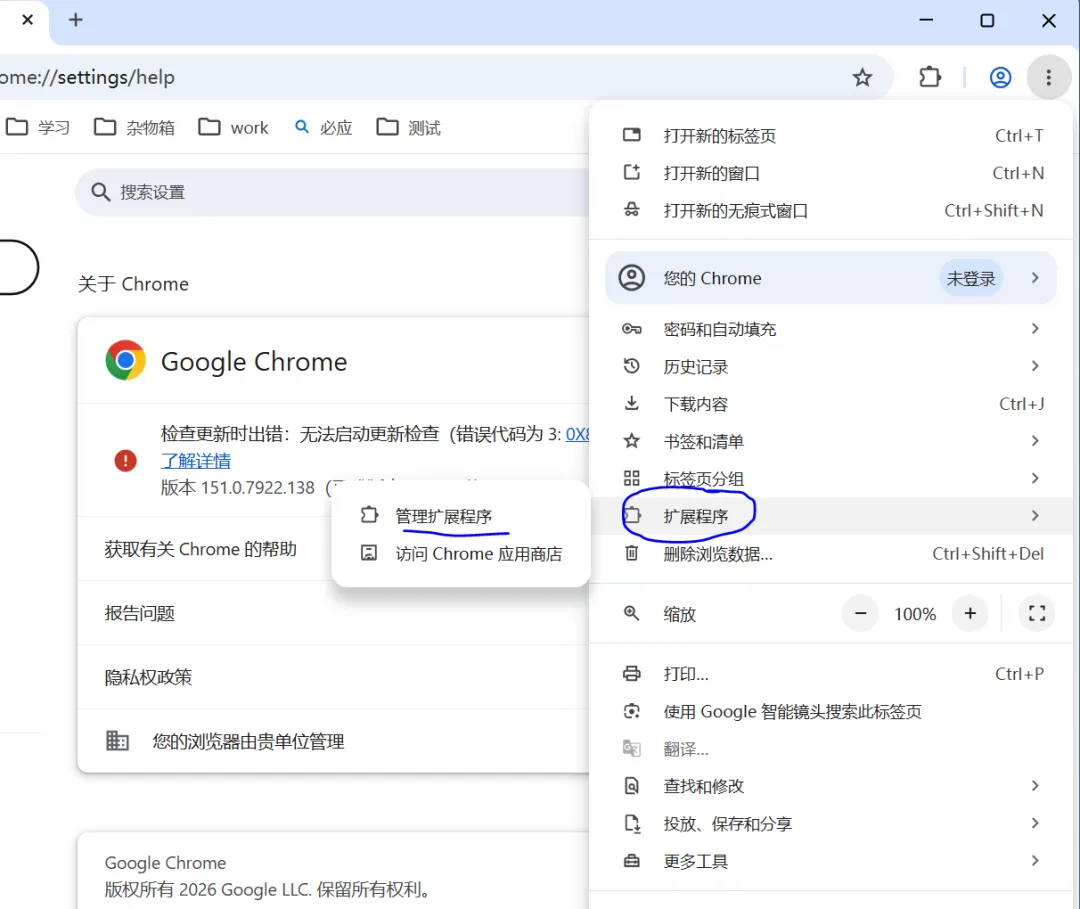The width and height of the screenshot is (1080, 909).
Task: Open 下载内容 from the menu
Action: click(831, 404)
